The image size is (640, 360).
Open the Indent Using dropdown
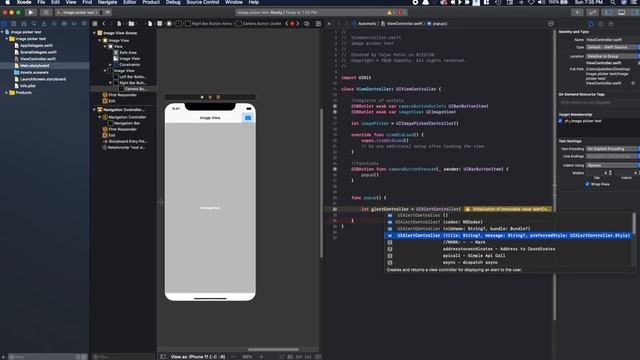(612, 165)
